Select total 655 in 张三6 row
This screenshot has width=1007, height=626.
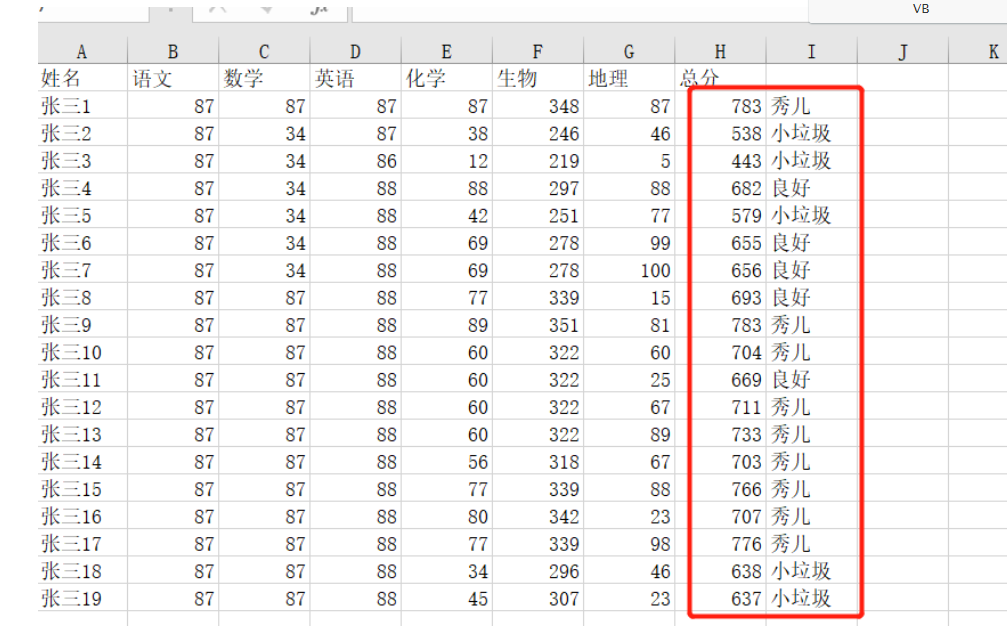[x=720, y=242]
